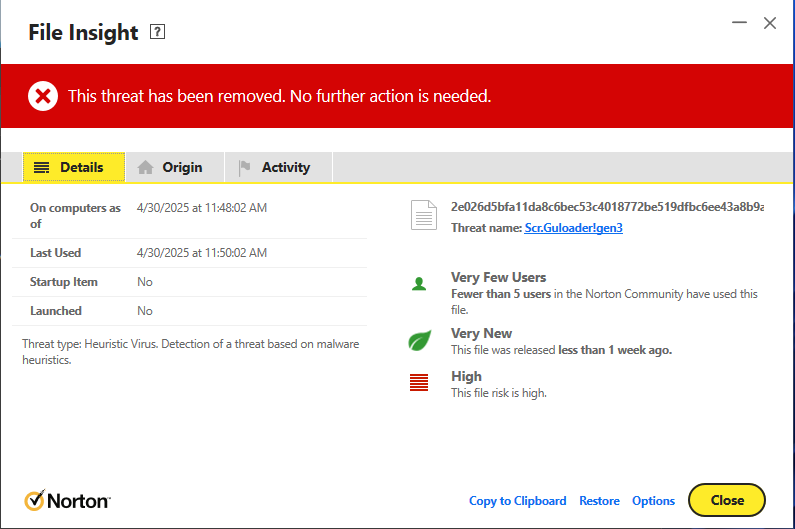Open the Options link
This screenshot has height=529, width=795.
(x=653, y=501)
